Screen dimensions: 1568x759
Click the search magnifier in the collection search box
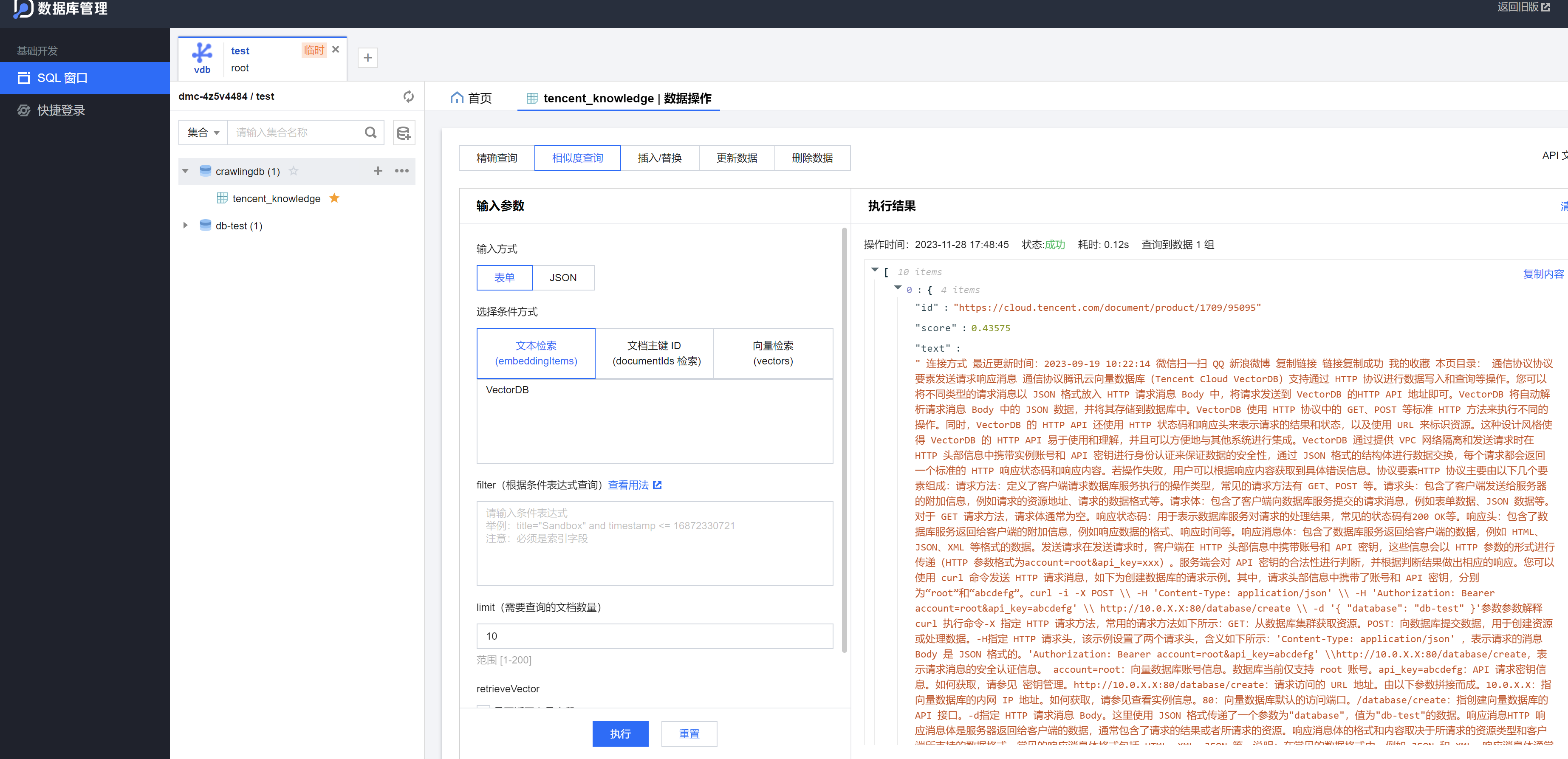click(370, 132)
